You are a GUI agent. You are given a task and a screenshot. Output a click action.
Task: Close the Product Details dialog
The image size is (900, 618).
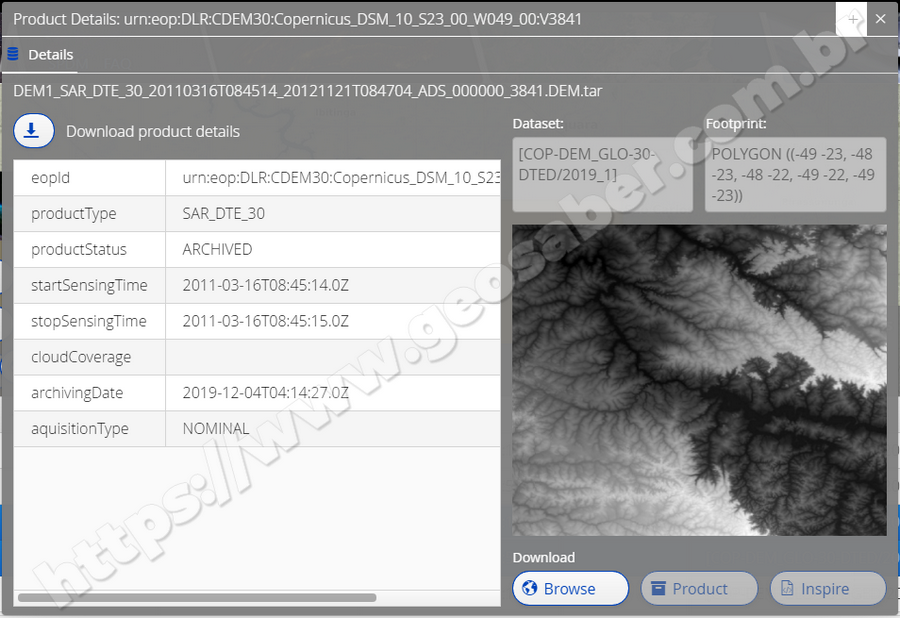click(880, 19)
